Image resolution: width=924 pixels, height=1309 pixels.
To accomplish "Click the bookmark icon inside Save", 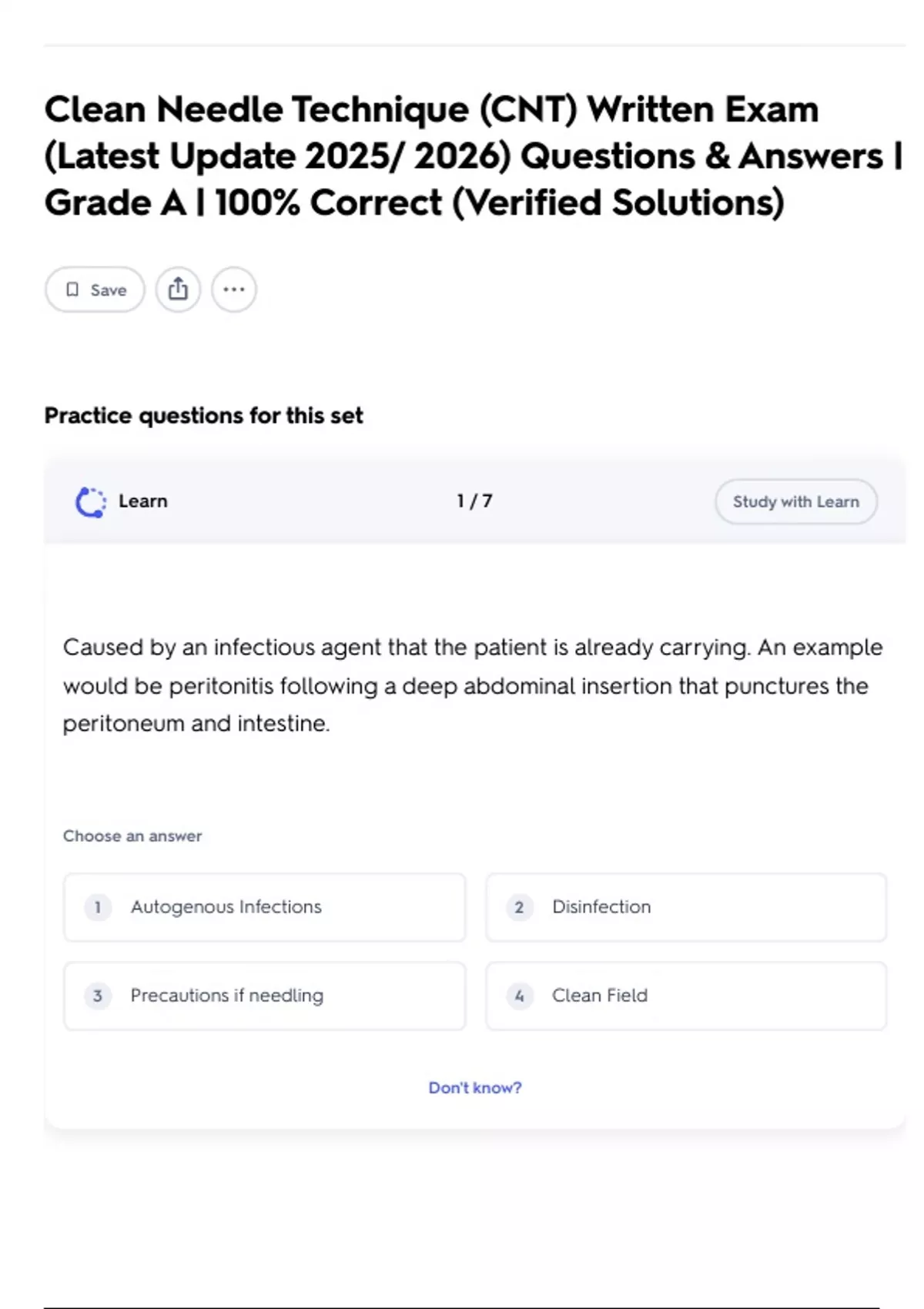I will pos(72,290).
